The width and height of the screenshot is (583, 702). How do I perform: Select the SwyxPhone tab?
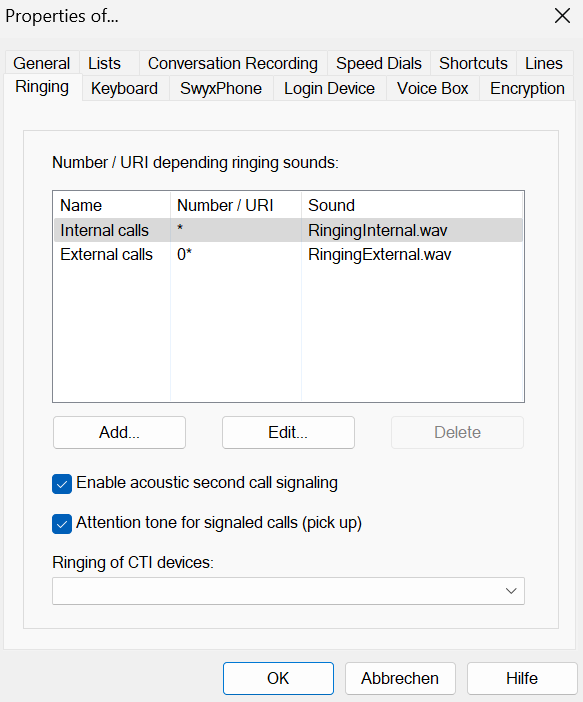221,88
